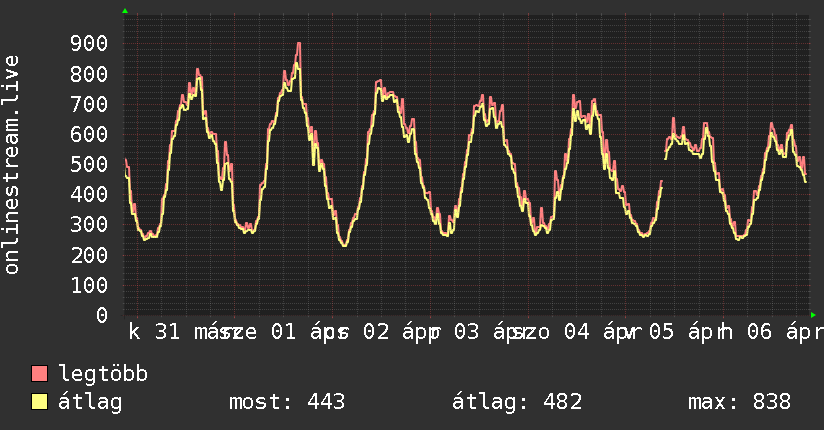Select the 900 y-axis tick label
The width and height of the screenshot is (824, 430).
pyautogui.click(x=90, y=43)
